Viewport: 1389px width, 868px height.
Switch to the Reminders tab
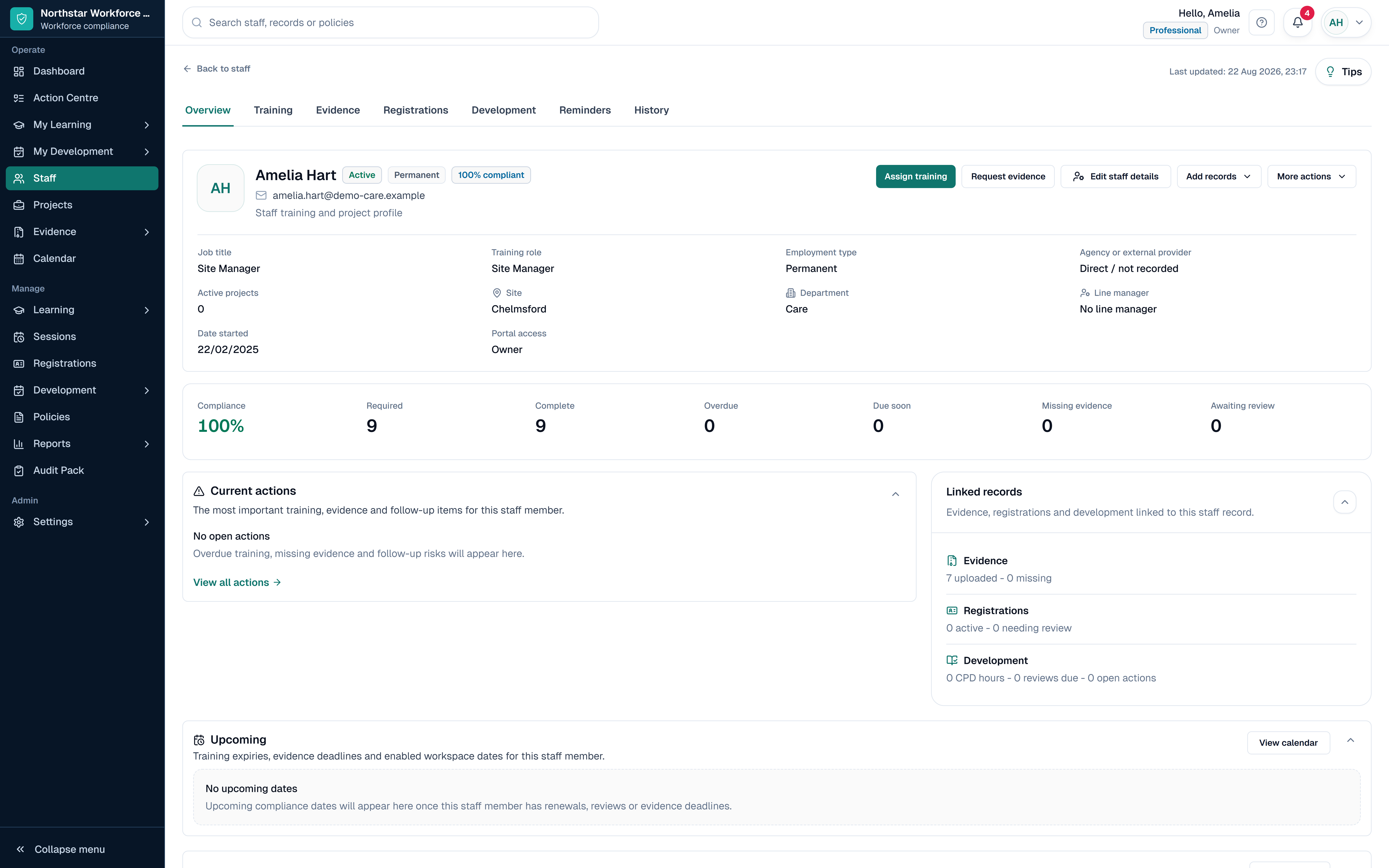click(x=585, y=110)
